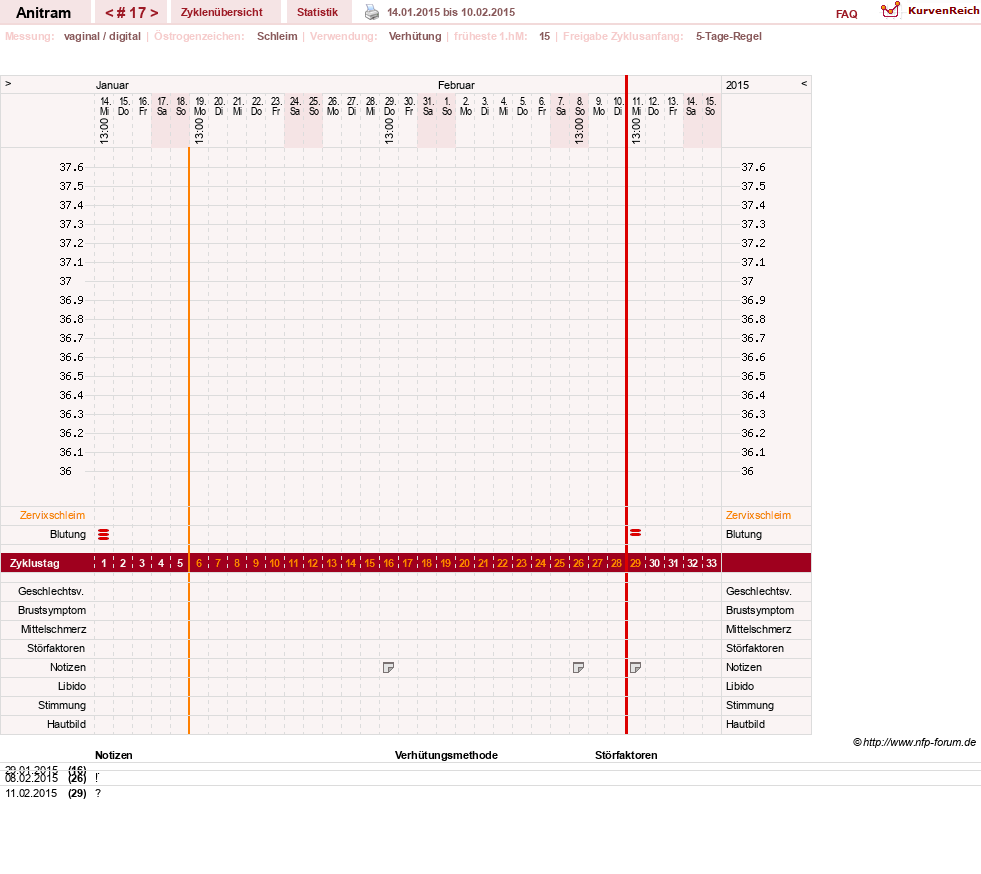Select cycle day 14 in Zyklustag row
Image resolution: width=981 pixels, height=874 pixels.
(351, 563)
